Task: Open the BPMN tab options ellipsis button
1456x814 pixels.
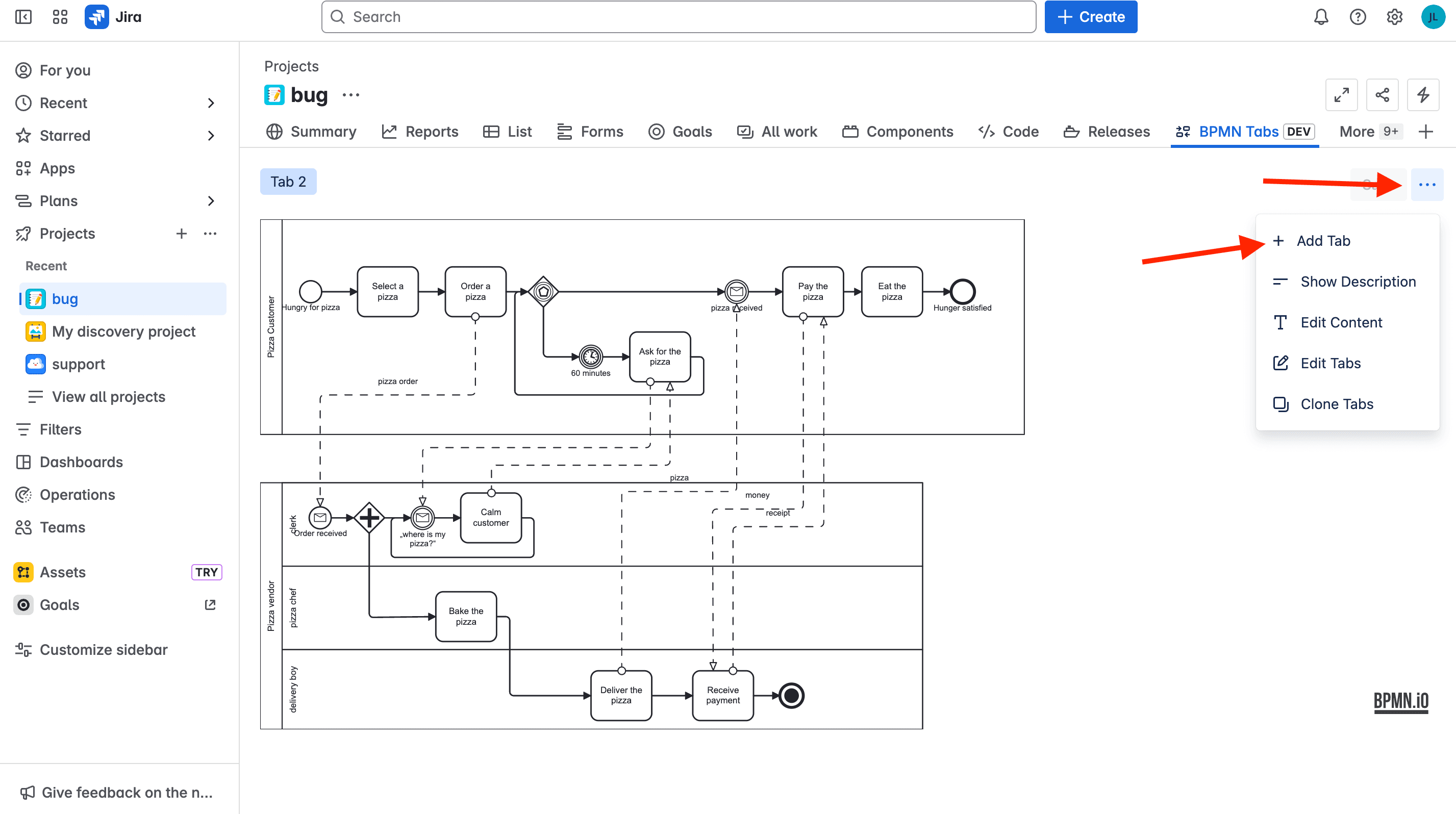Action: 1426,185
